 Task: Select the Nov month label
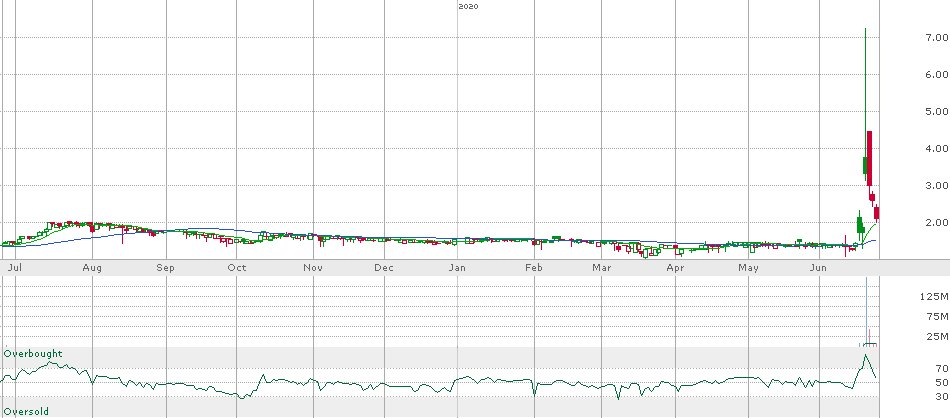(311, 268)
